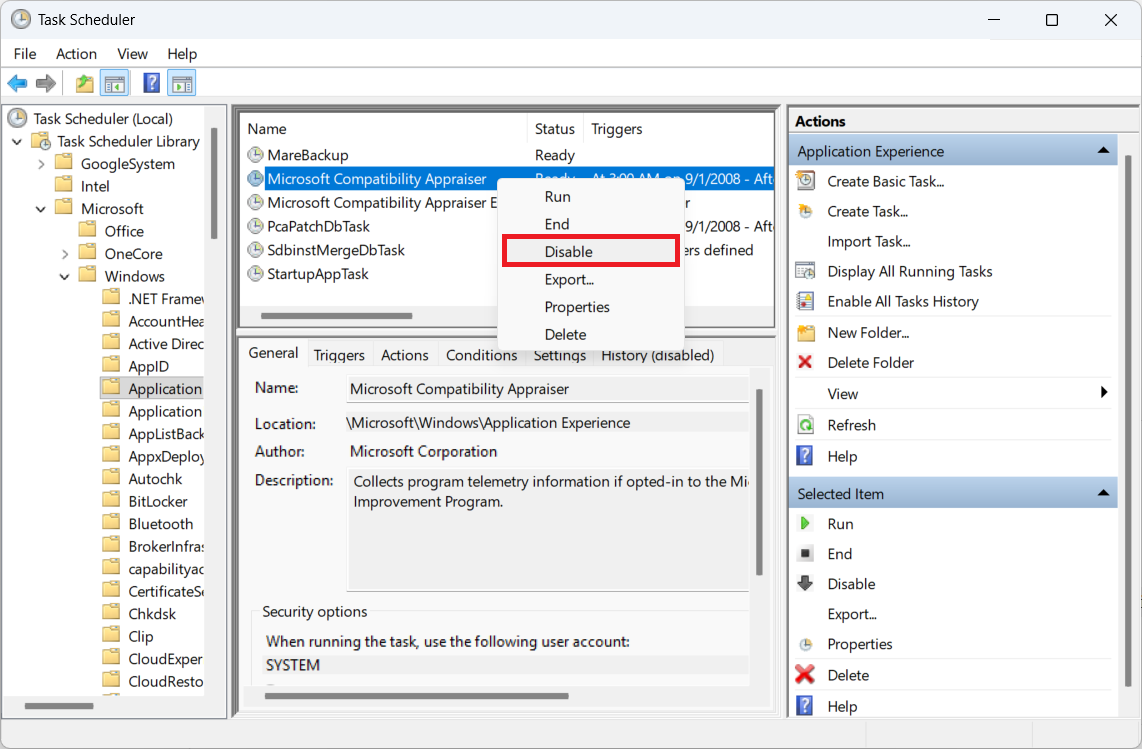Click the Show/Hide Action Pane toolbar icon
1142x749 pixels.
182,83
